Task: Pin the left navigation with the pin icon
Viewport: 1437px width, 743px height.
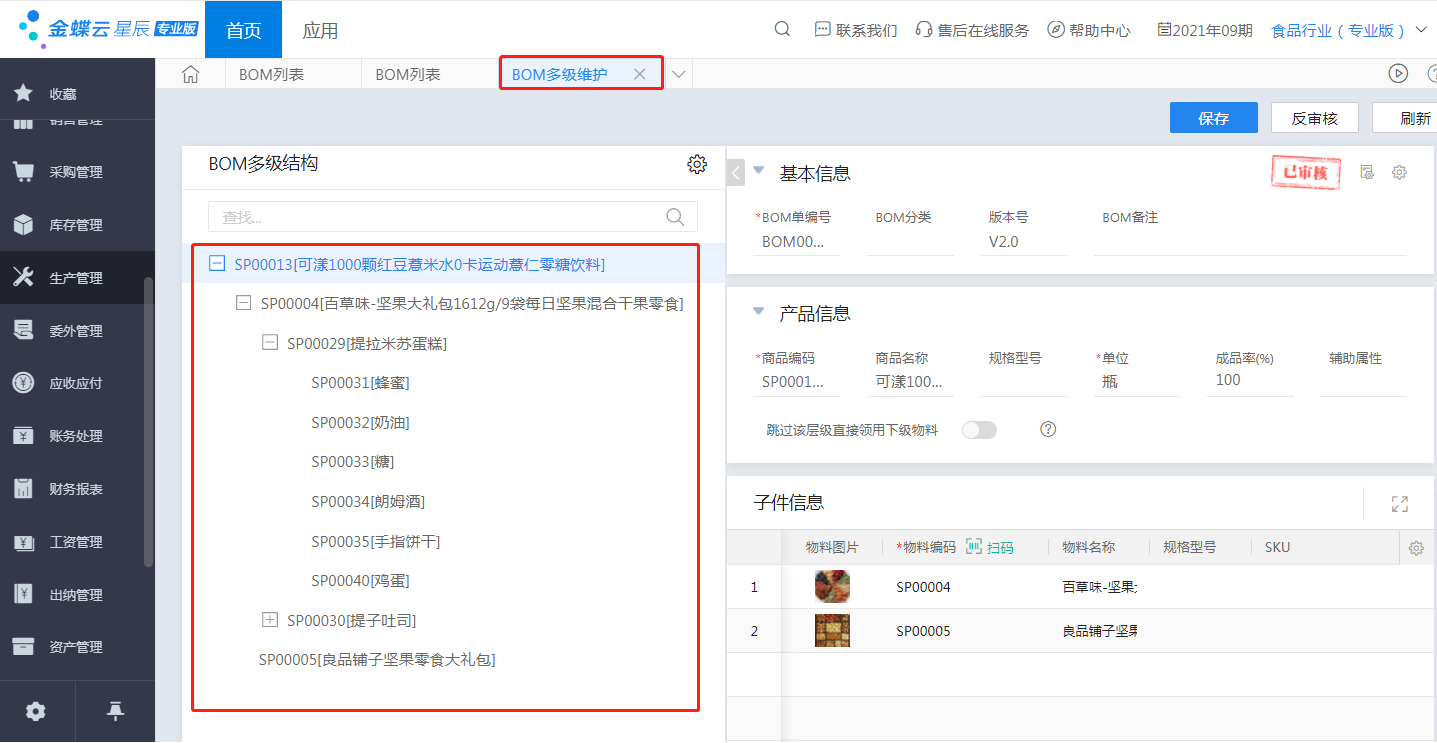Action: [x=115, y=711]
